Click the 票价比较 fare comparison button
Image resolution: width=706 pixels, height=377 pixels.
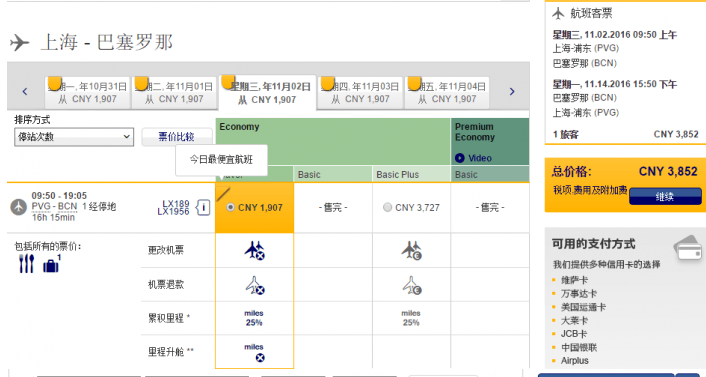177,137
